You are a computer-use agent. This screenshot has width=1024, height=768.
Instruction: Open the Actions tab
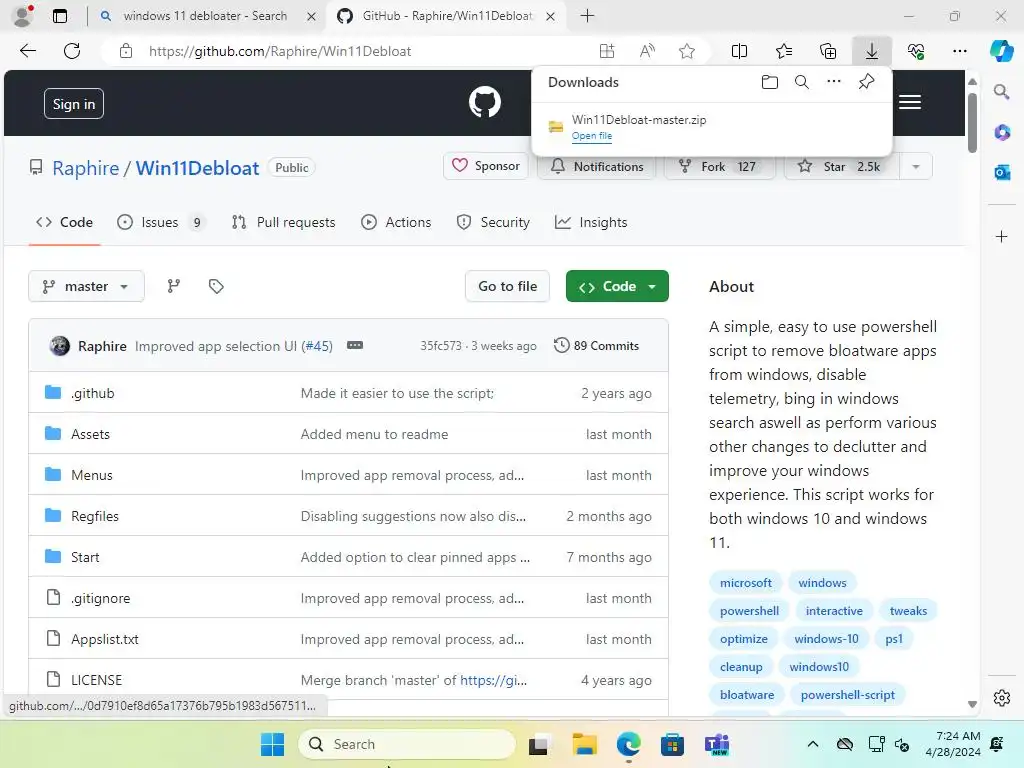[396, 222]
